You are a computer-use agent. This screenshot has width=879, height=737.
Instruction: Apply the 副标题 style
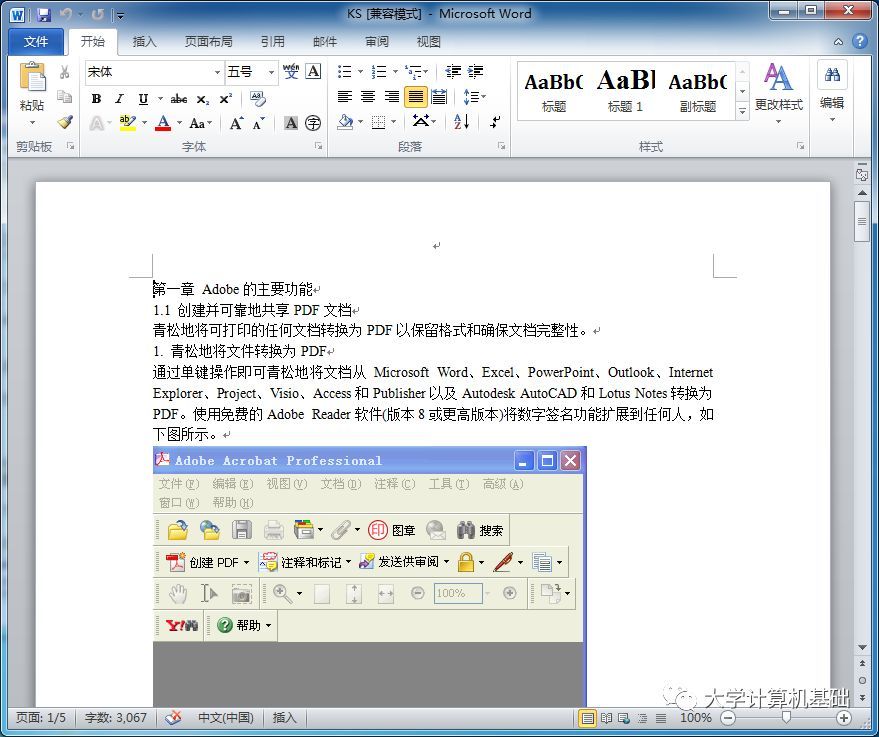(697, 92)
